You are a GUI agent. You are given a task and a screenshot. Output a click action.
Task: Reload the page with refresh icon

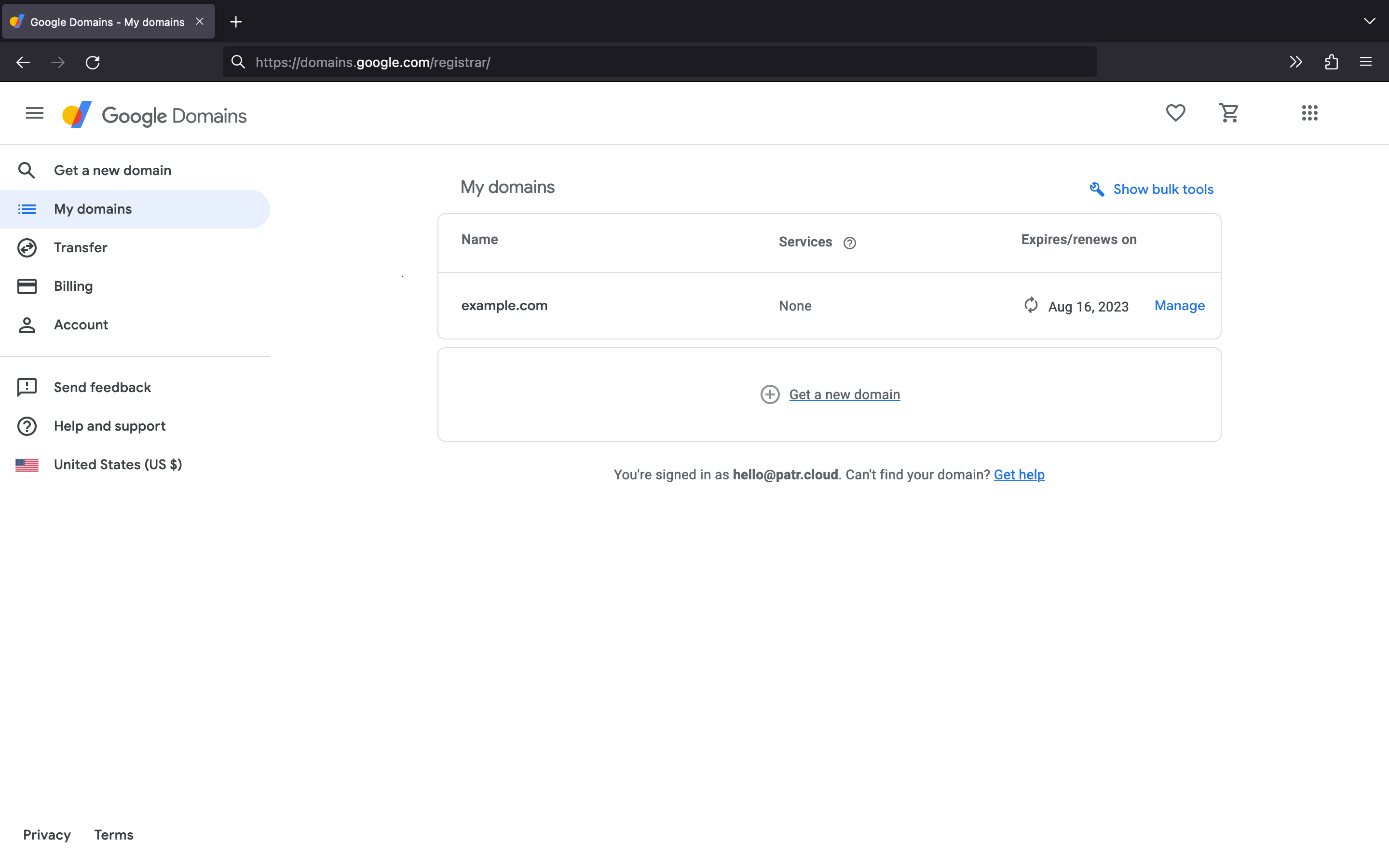93,62
